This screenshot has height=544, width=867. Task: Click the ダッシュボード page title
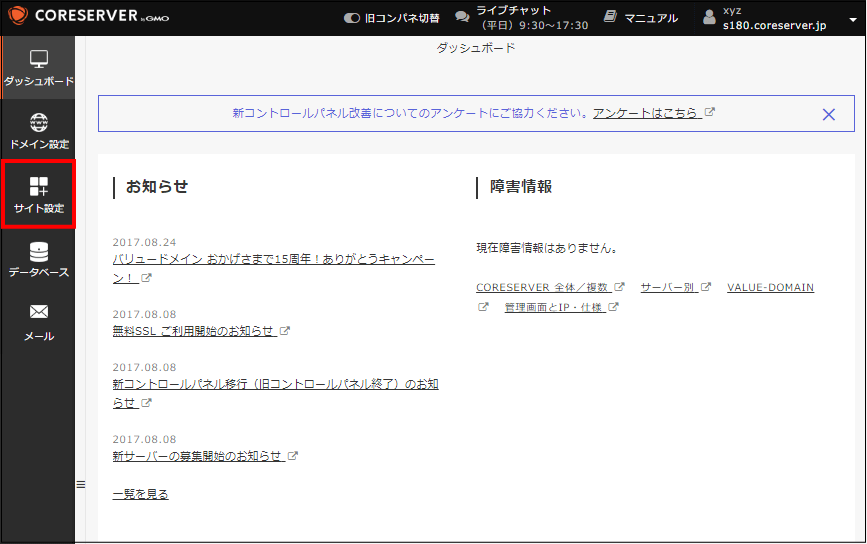476,48
